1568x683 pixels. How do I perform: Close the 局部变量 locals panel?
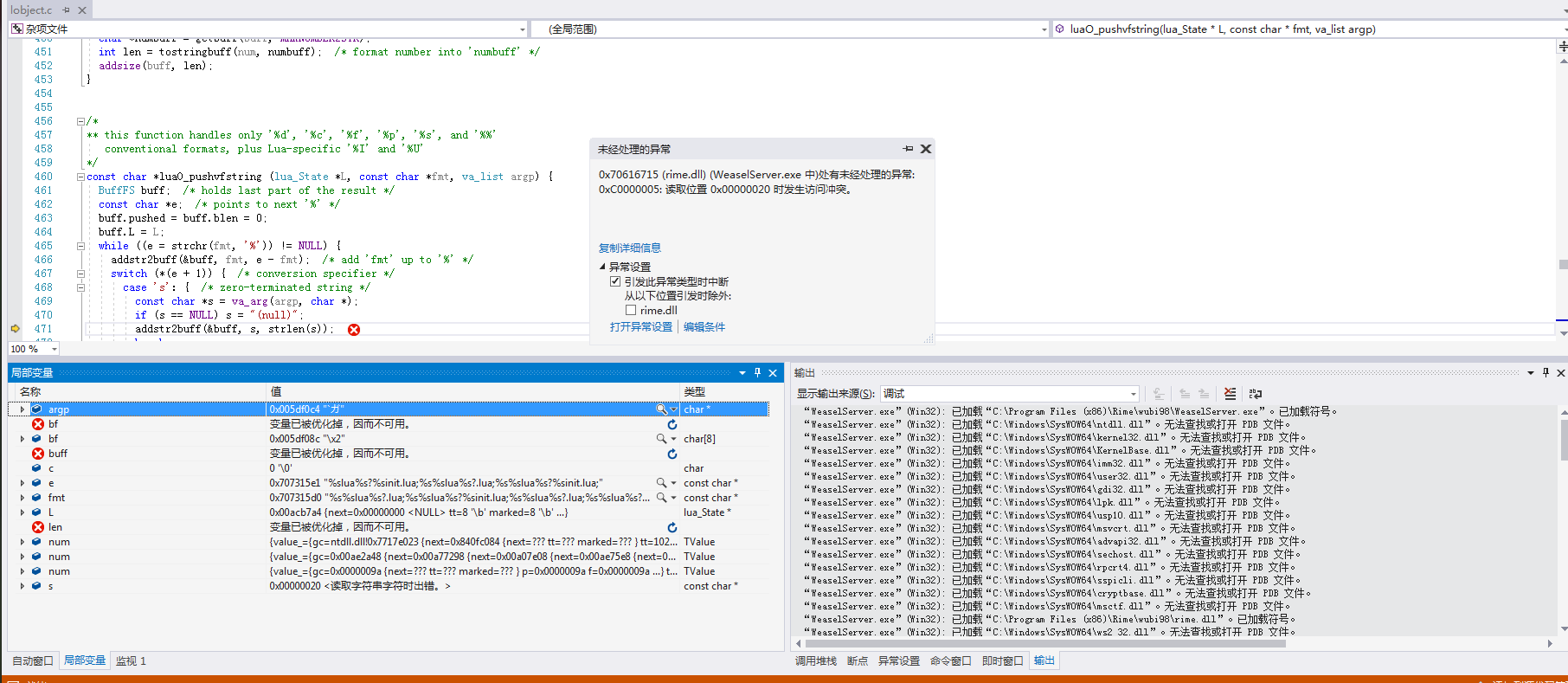pos(773,373)
